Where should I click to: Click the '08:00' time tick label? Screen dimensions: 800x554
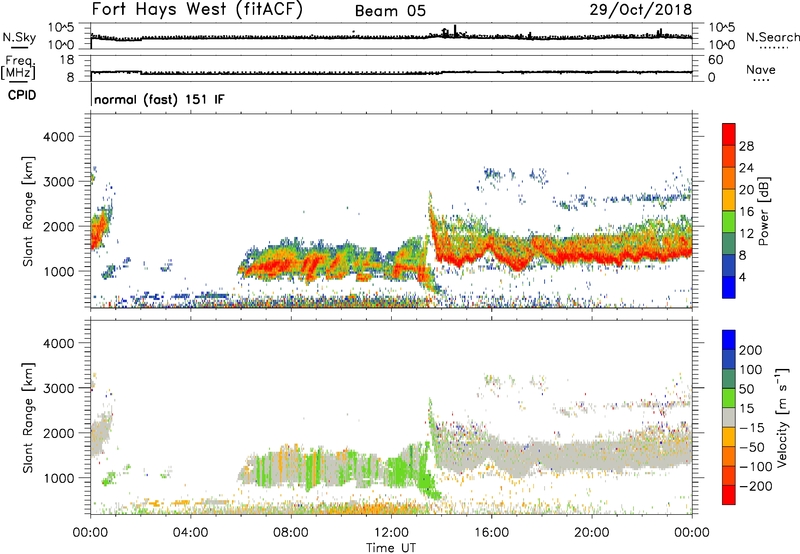click(x=291, y=533)
